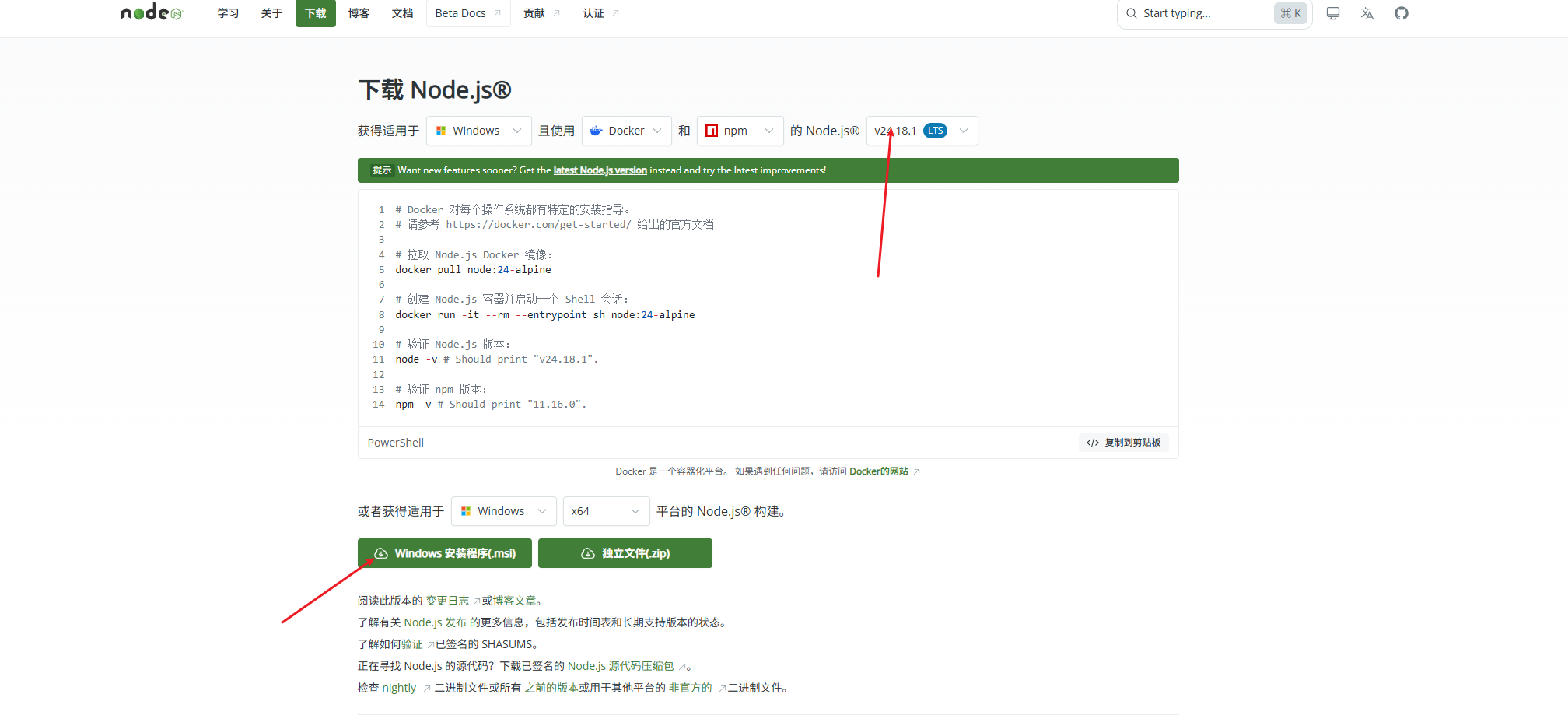Open the Node.js 发布 link
The width and height of the screenshot is (1568, 715).
click(436, 622)
